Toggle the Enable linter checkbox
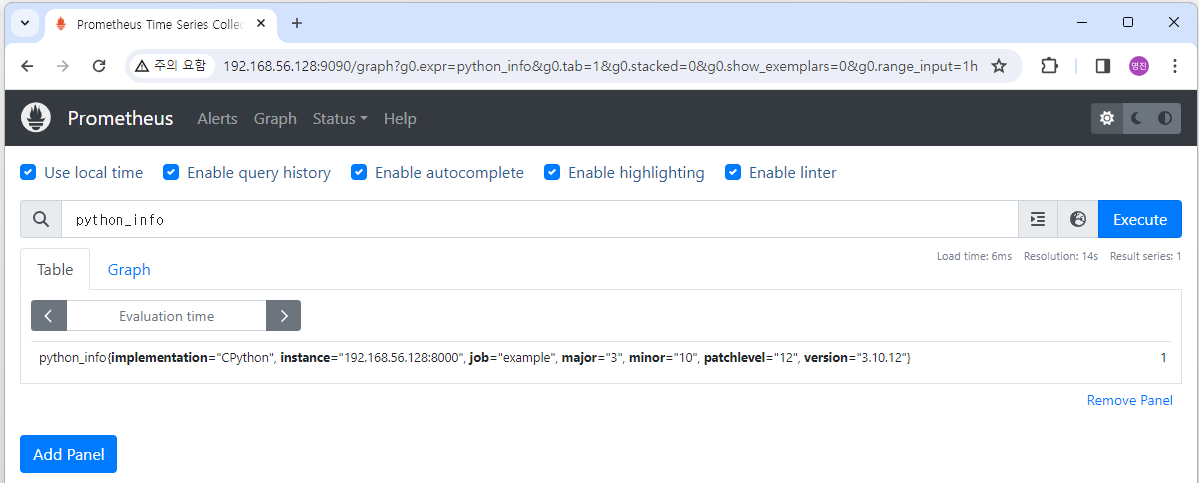 733,172
